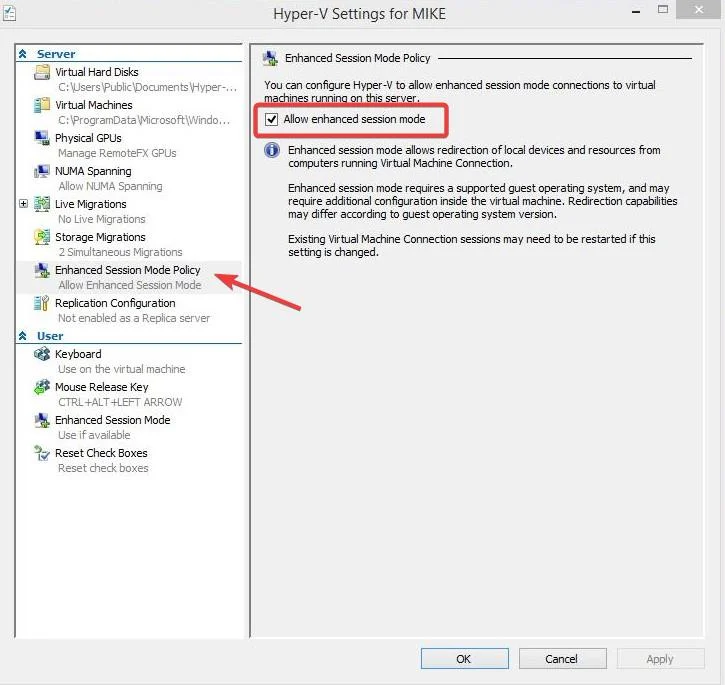Click Allow NUMA Spanning subtitle

[x=110, y=186]
